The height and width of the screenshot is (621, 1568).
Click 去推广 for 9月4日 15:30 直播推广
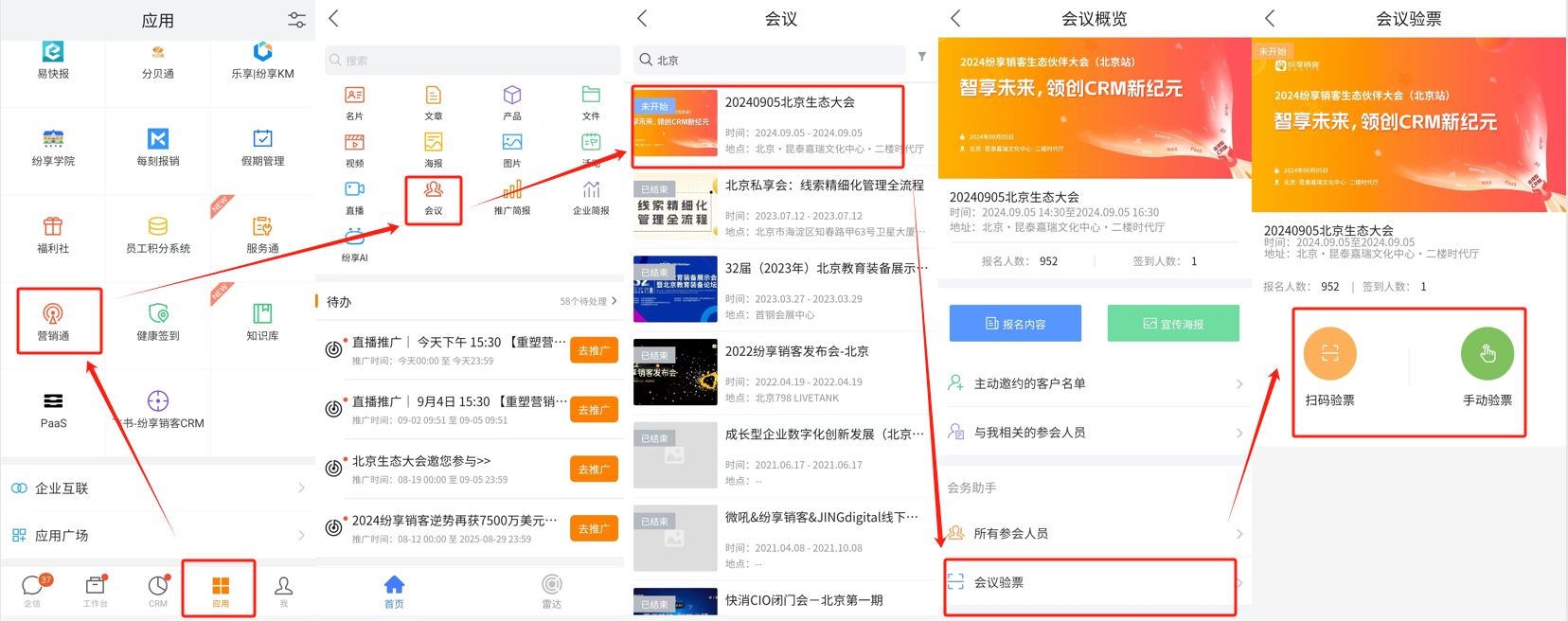[594, 410]
